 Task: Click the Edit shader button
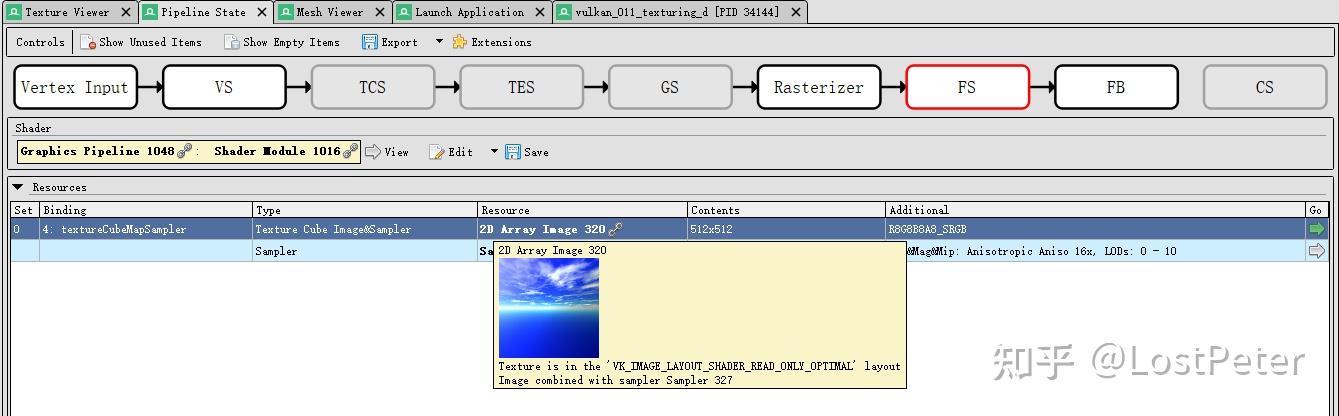[x=451, y=152]
